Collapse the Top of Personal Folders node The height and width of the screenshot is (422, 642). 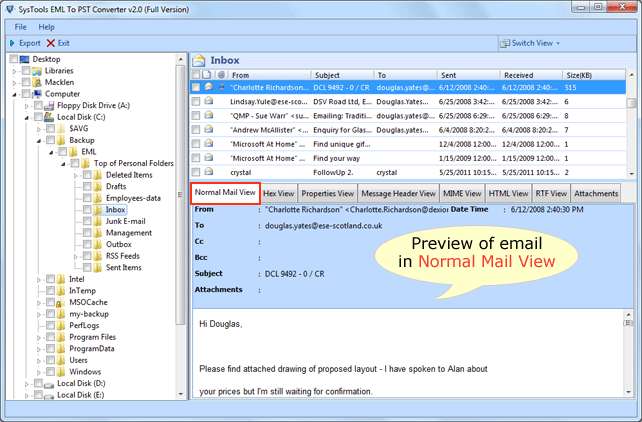63,164
